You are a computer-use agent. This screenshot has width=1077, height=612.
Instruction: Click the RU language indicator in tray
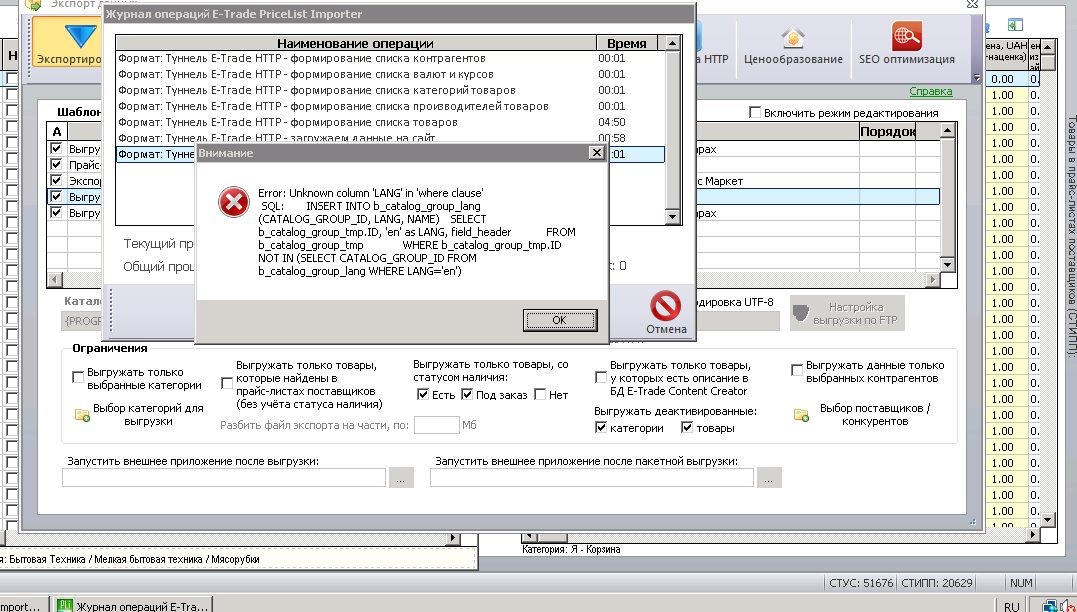tap(1012, 607)
